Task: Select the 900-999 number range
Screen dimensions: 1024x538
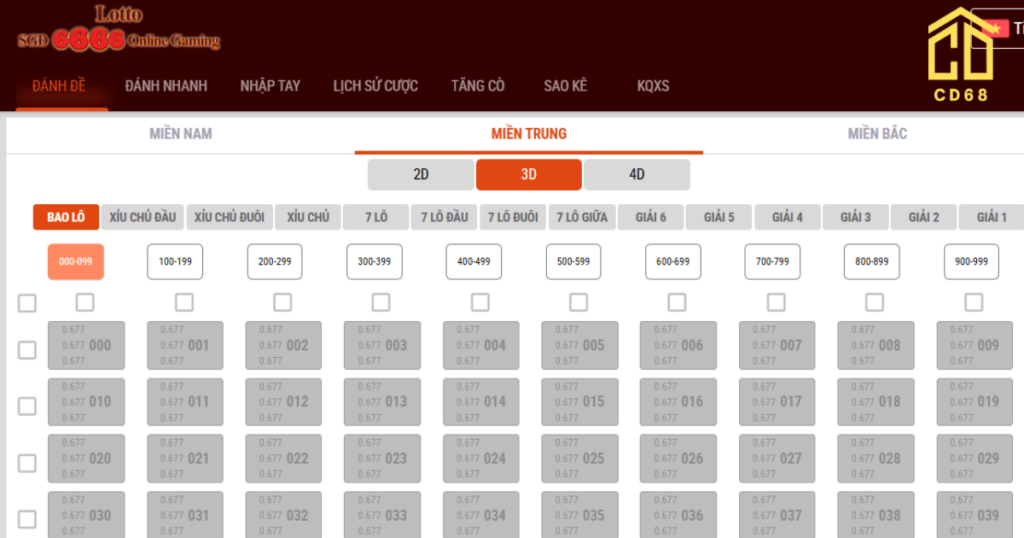Action: click(x=971, y=262)
